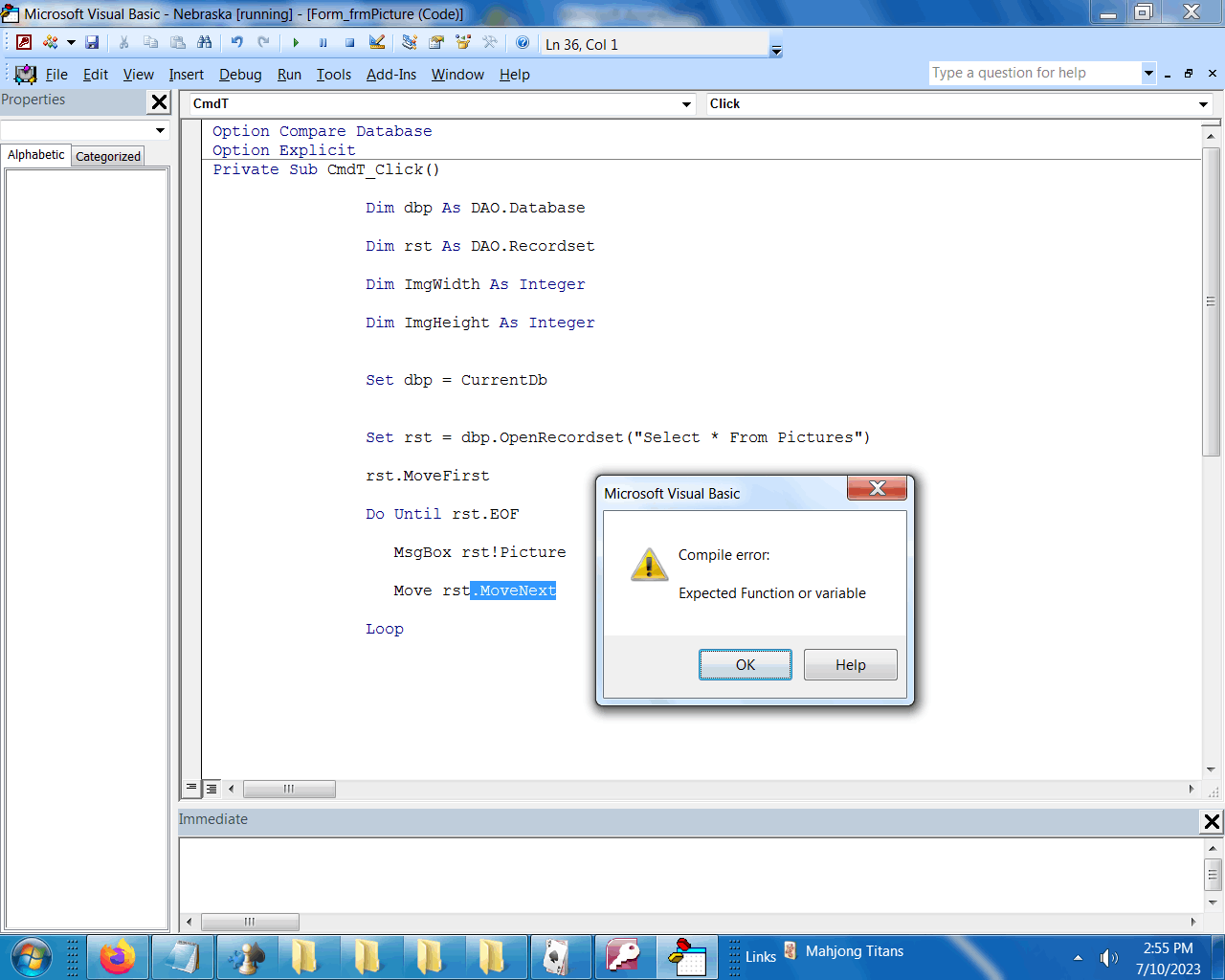
Task: Click Help in the compile error dialog
Action: pos(851,665)
